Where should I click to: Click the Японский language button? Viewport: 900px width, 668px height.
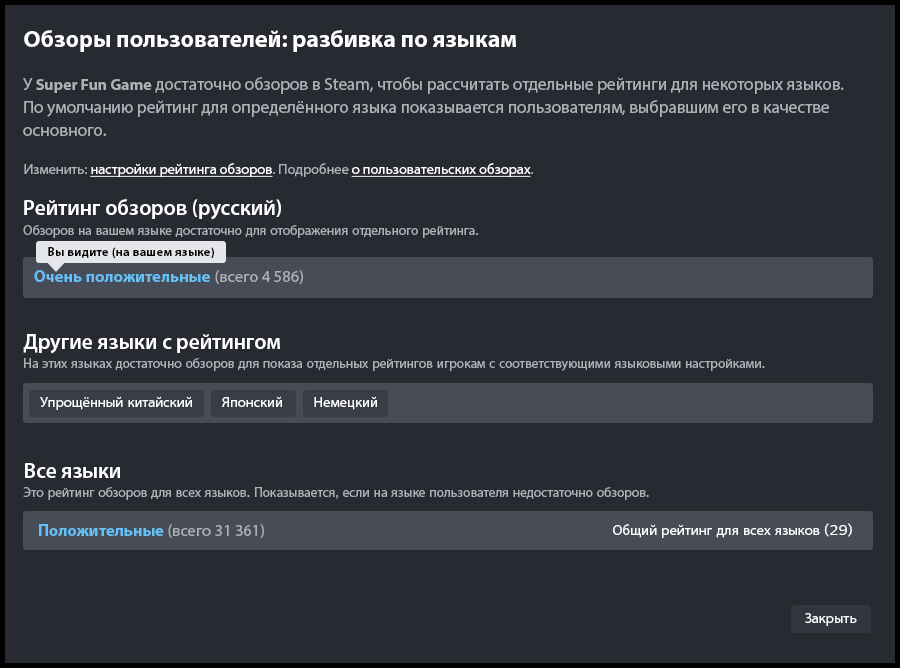click(252, 403)
